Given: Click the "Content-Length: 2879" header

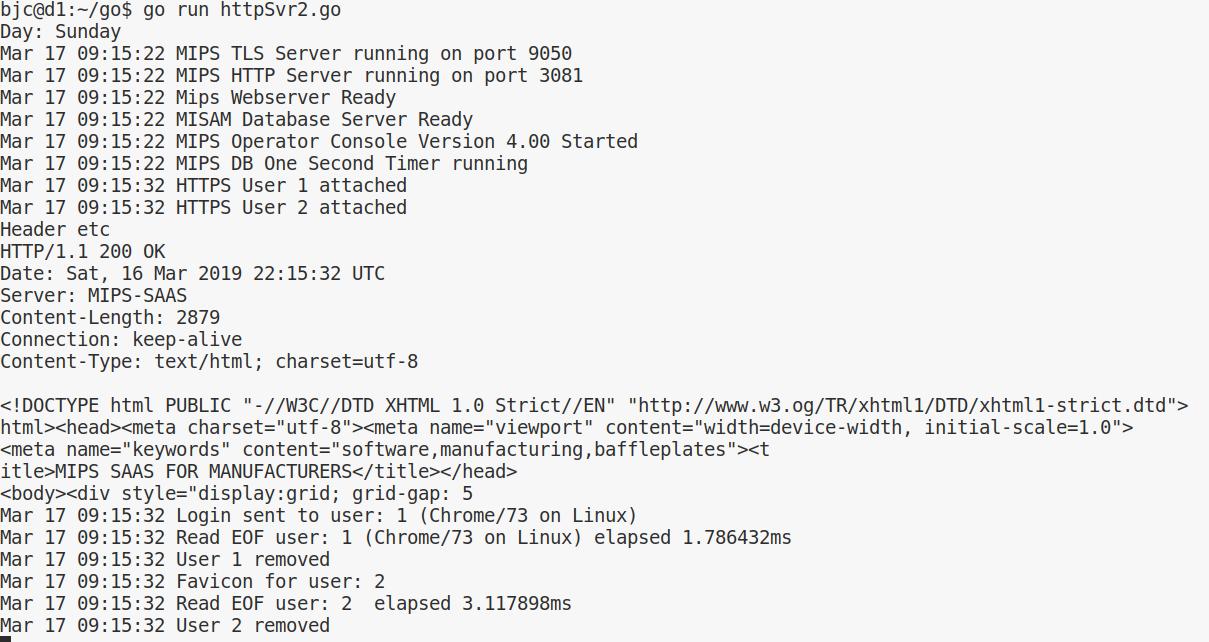Looking at the screenshot, I should pos(110,318).
